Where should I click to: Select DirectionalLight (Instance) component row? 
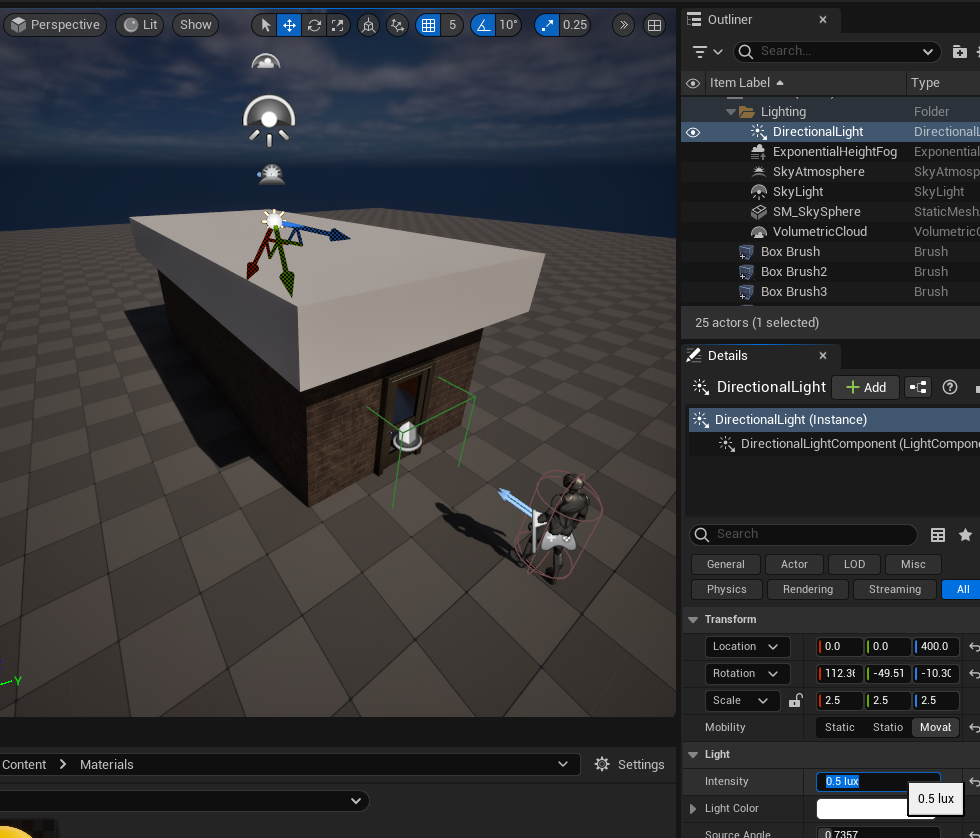click(x=834, y=420)
